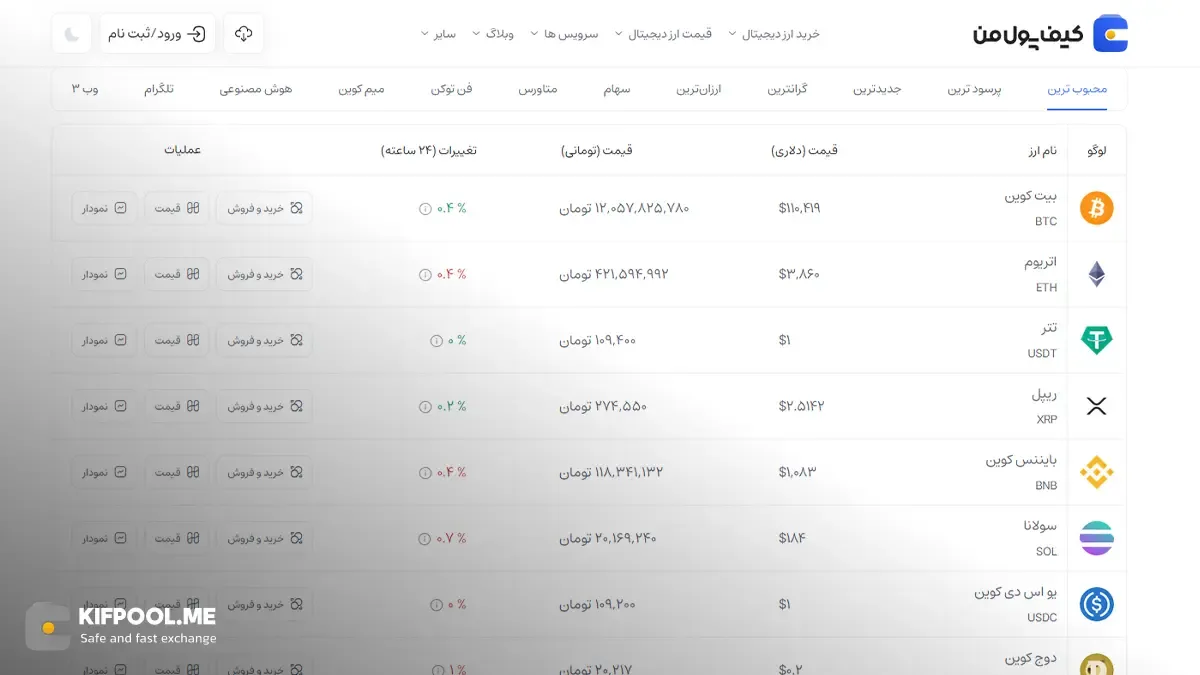This screenshot has height=675, width=1200.
Task: Expand the وبلاگ menu
Action: coord(493,34)
